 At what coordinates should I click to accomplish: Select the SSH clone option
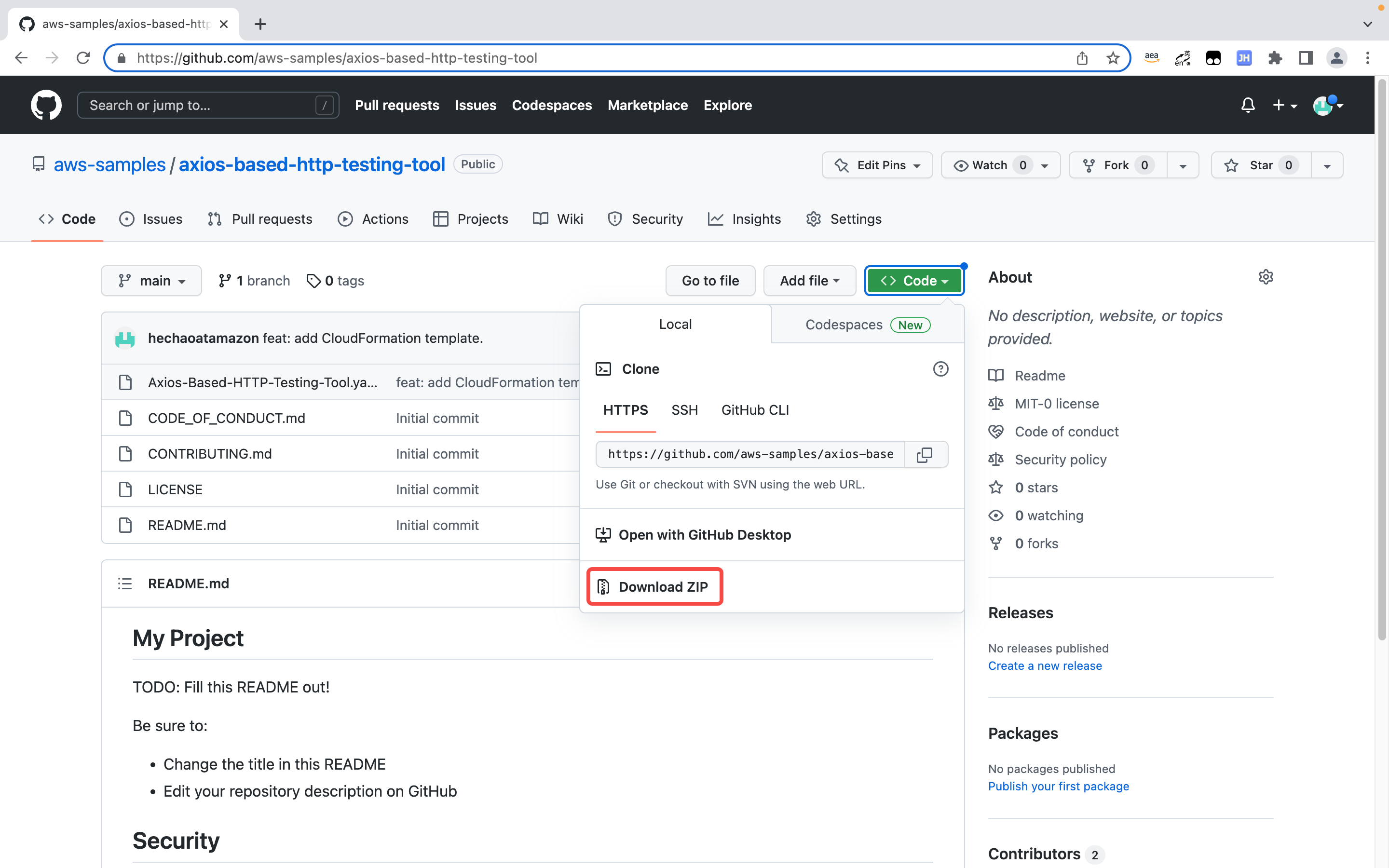pyautogui.click(x=685, y=410)
